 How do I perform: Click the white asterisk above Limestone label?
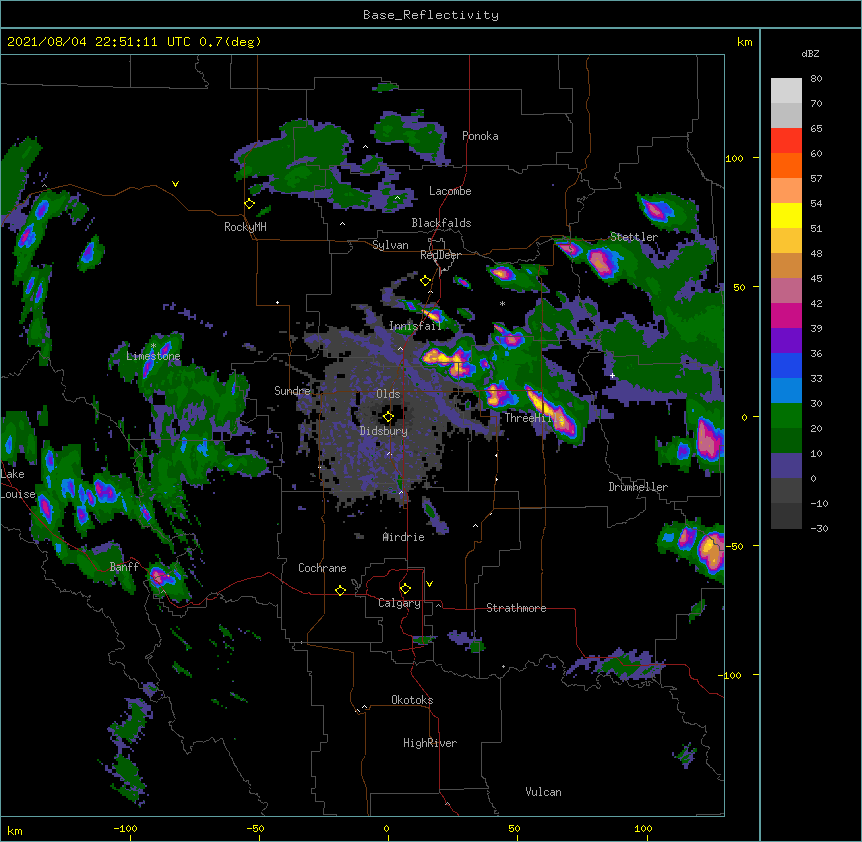(x=153, y=346)
